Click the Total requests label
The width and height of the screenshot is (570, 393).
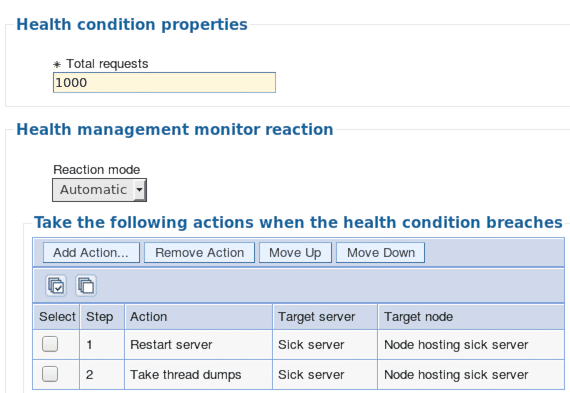(x=107, y=64)
